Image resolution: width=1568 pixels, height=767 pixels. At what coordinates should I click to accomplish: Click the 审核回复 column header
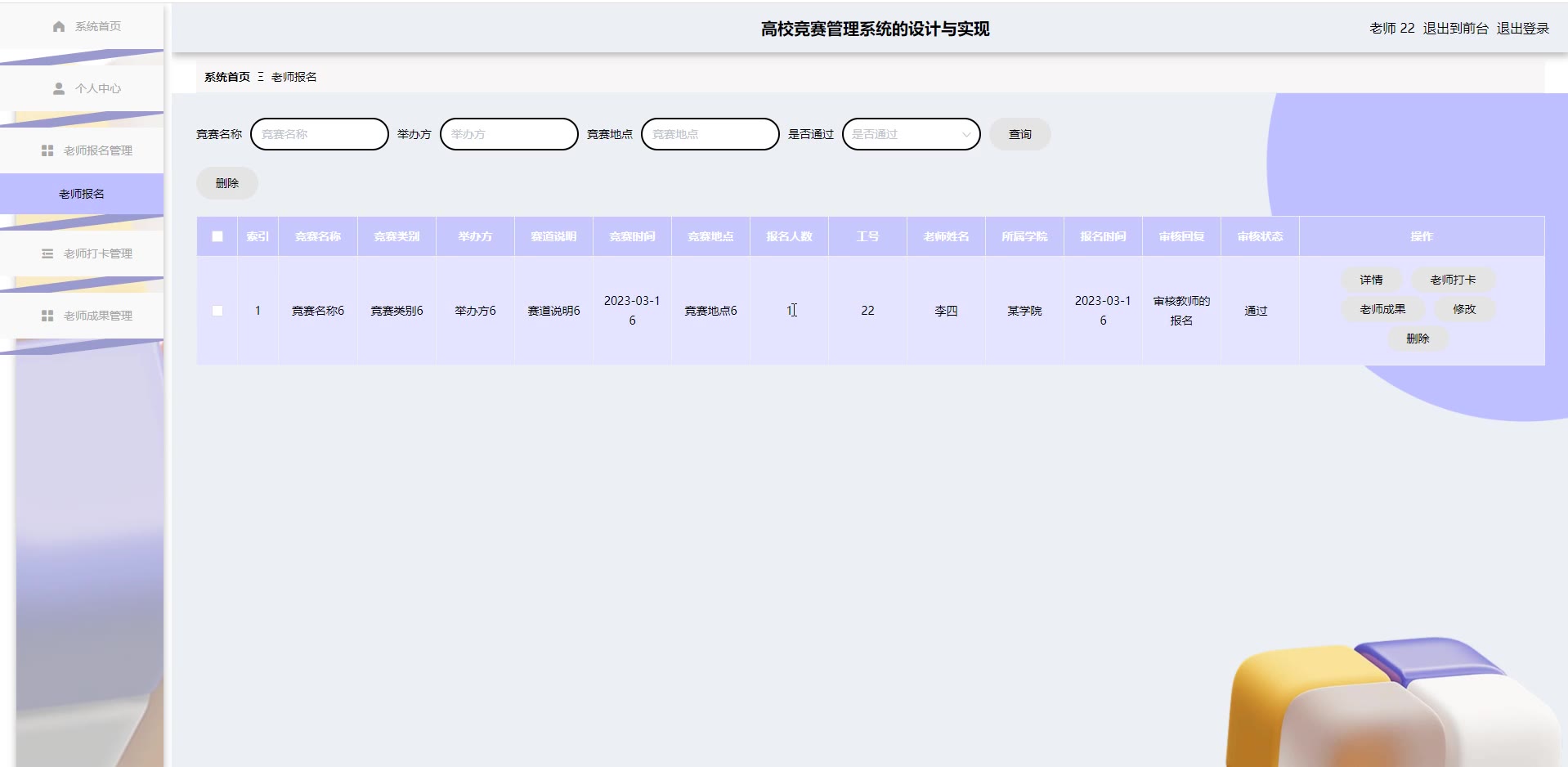1181,236
